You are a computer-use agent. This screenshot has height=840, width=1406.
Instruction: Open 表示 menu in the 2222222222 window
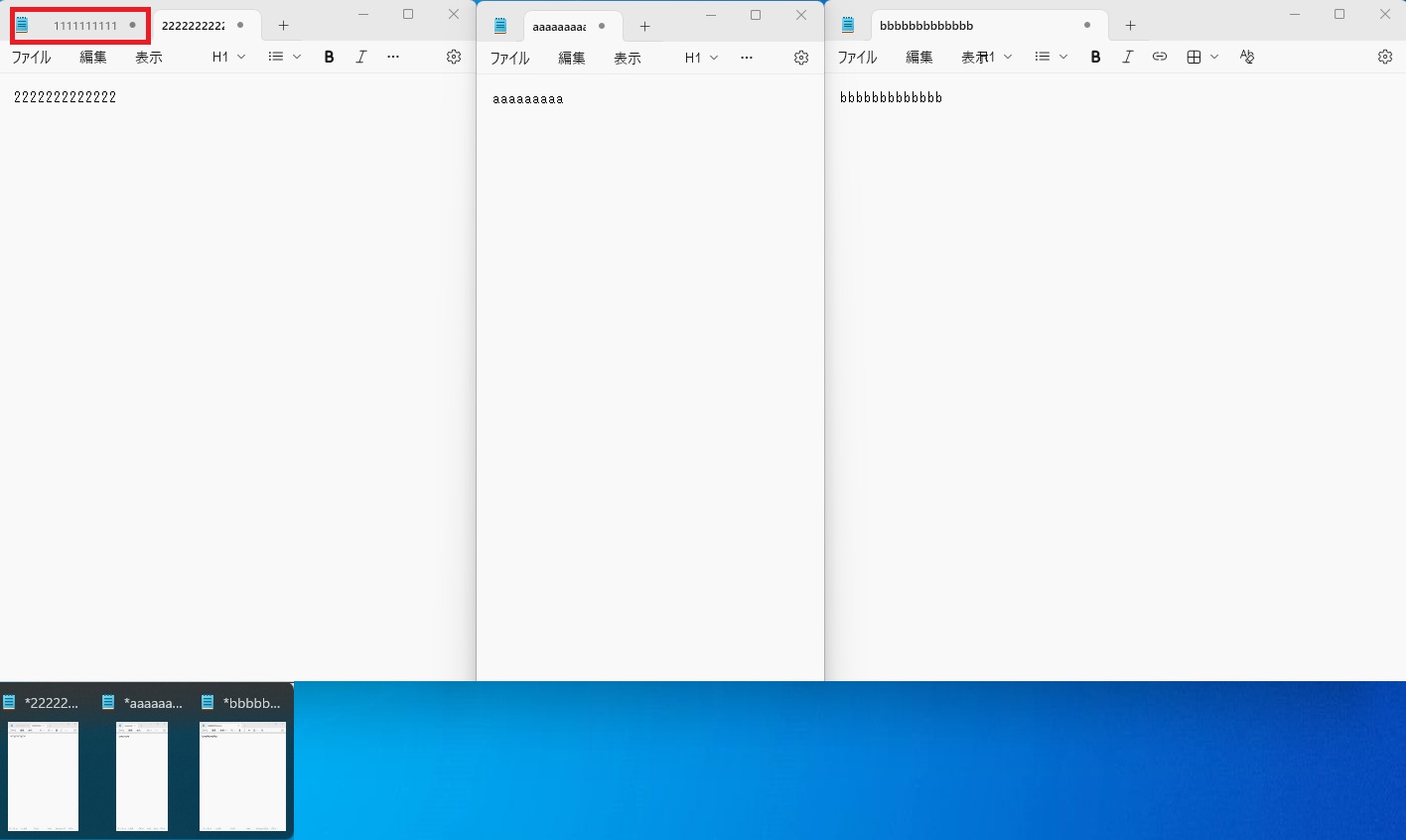pos(149,58)
